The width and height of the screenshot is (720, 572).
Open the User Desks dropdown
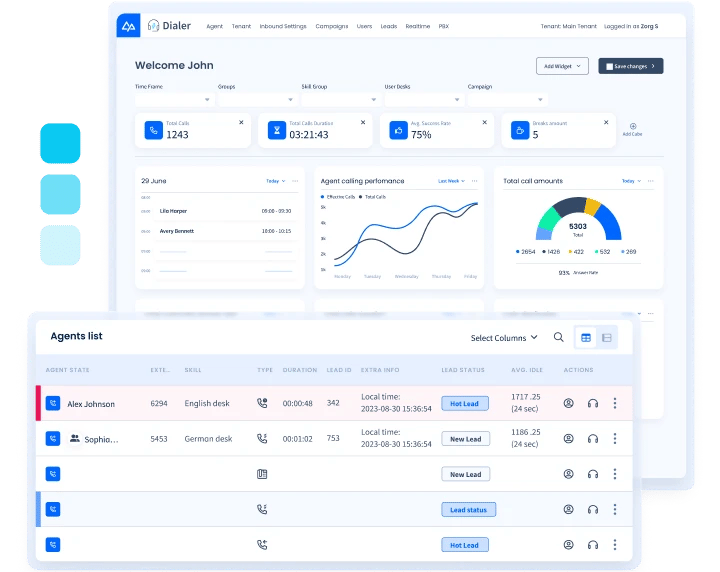(x=424, y=100)
